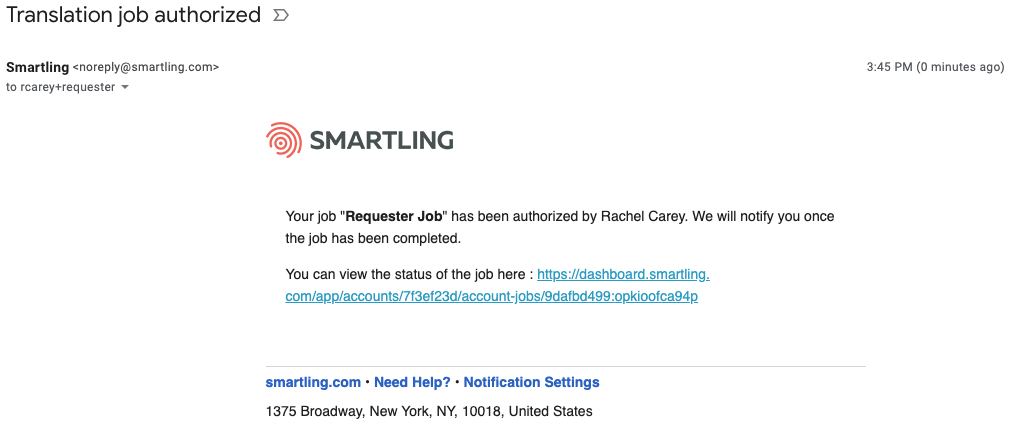This screenshot has height=433, width=1012.
Task: Open the smartling.com footer link
Action: [x=313, y=383]
